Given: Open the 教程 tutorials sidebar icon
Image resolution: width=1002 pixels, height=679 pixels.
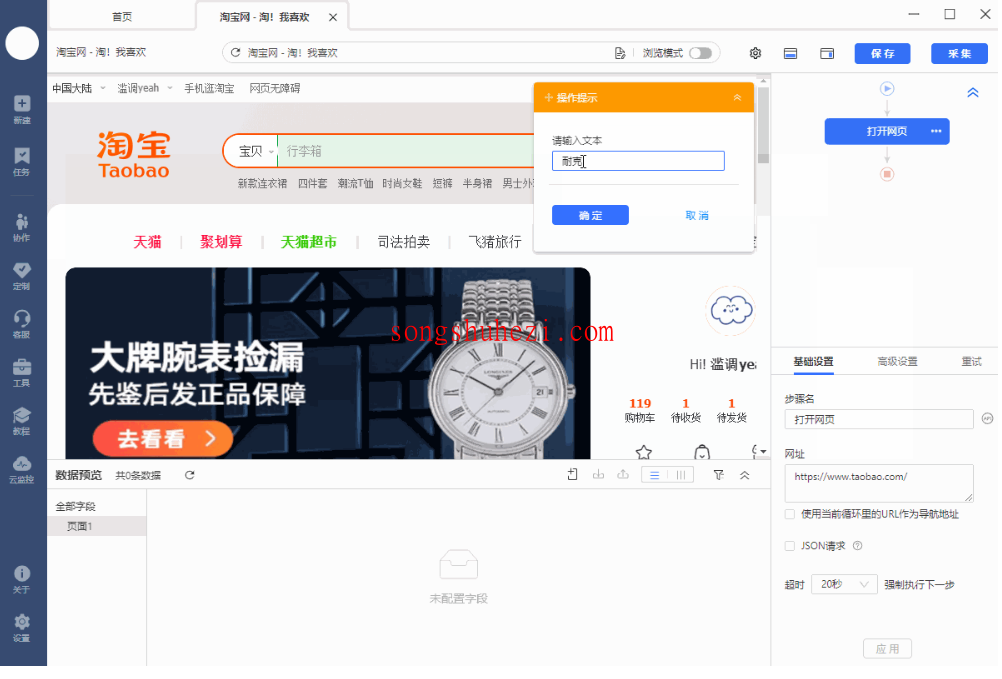Looking at the screenshot, I should (22, 421).
